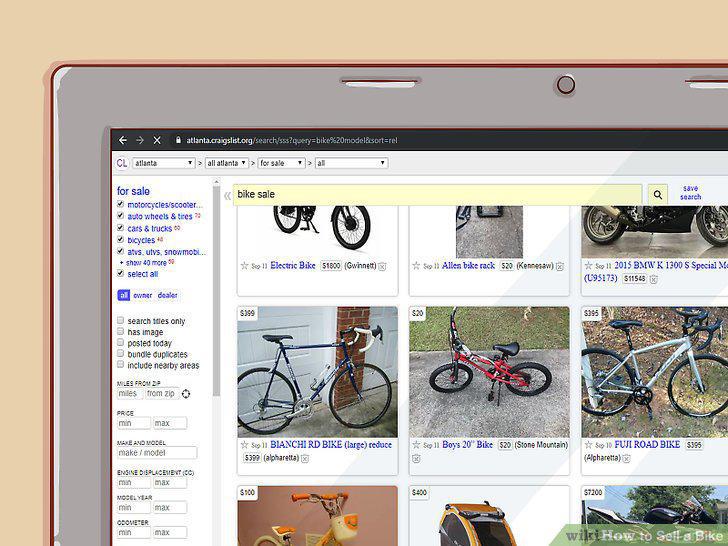The width and height of the screenshot is (728, 546).
Task: Open the red boys bike photo
Action: tap(489, 372)
